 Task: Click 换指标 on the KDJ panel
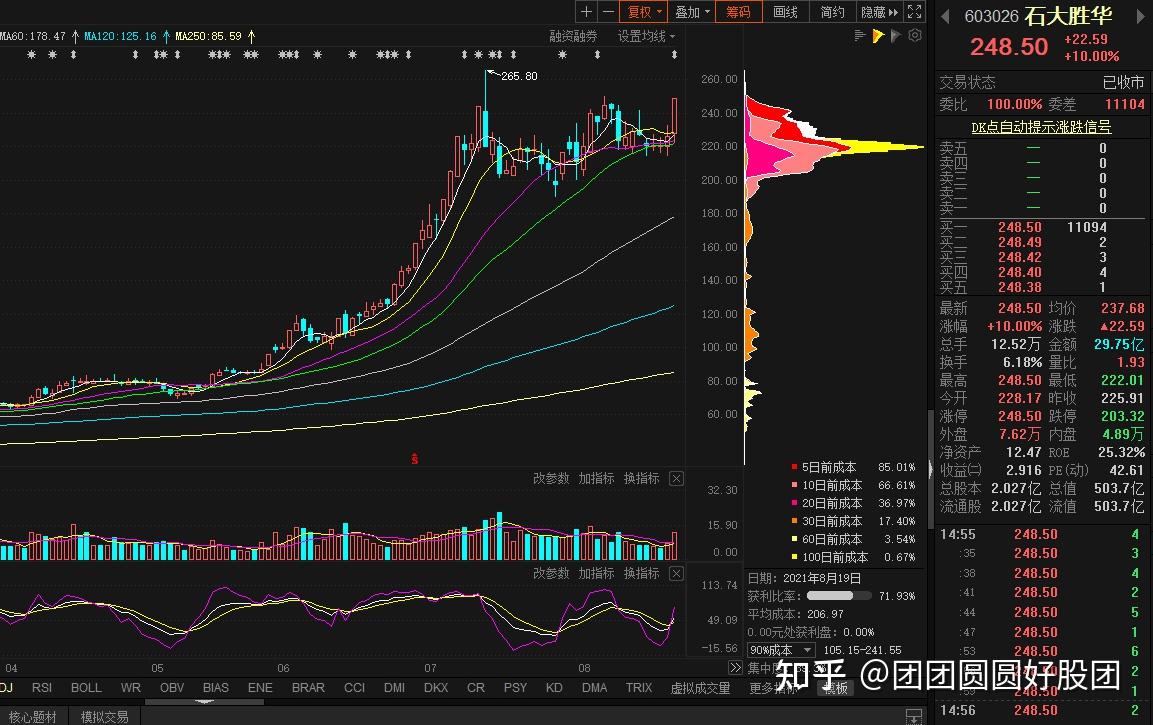(641, 574)
